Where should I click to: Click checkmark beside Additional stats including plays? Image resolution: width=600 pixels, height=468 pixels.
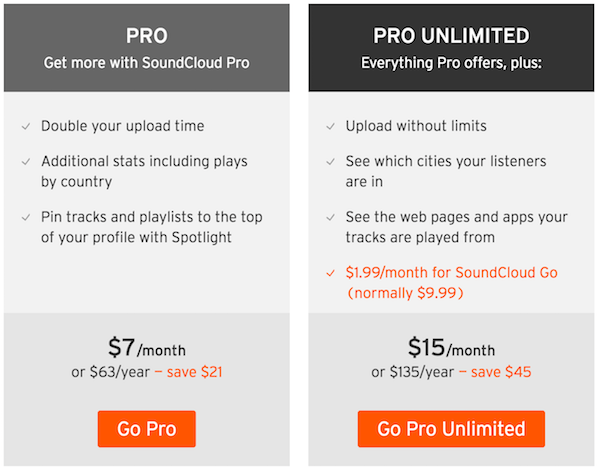(x=26, y=162)
